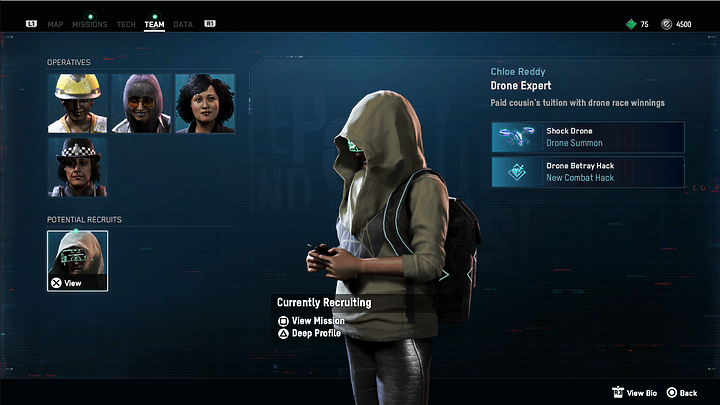
Task: Click the 75 tech points value
Action: [645, 24]
